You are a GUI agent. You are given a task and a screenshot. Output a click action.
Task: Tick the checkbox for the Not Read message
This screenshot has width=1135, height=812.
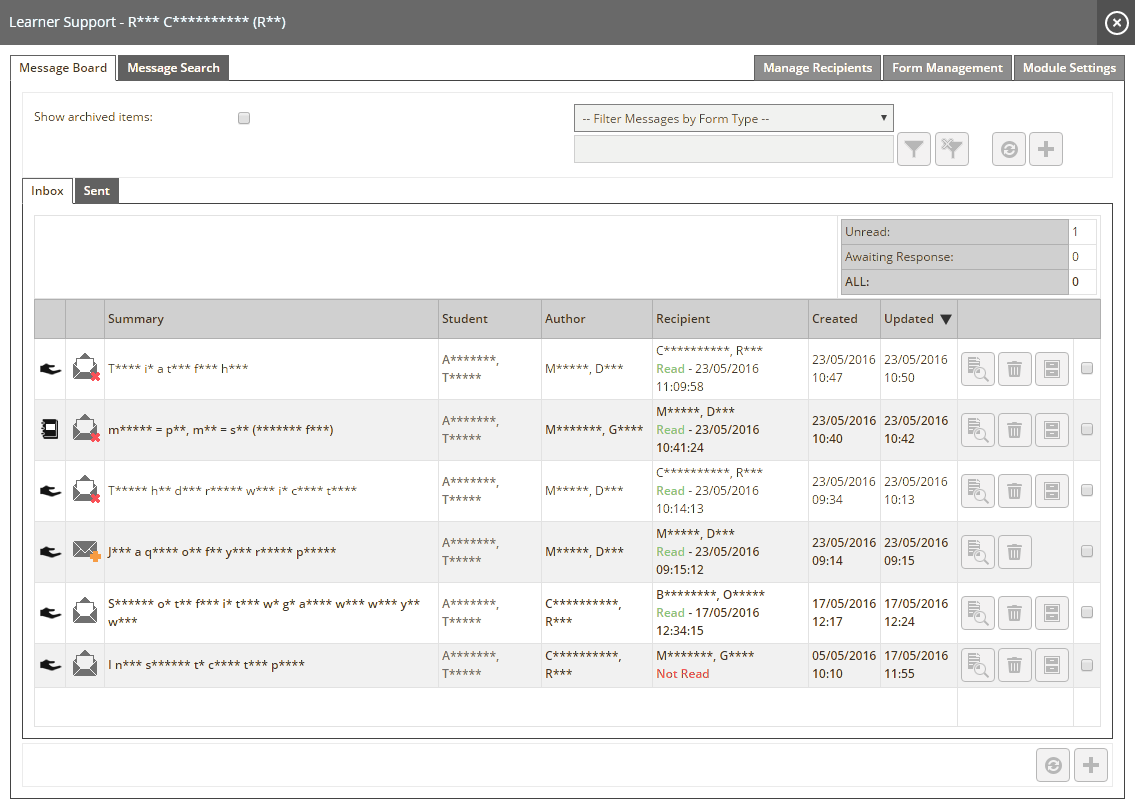point(1087,665)
